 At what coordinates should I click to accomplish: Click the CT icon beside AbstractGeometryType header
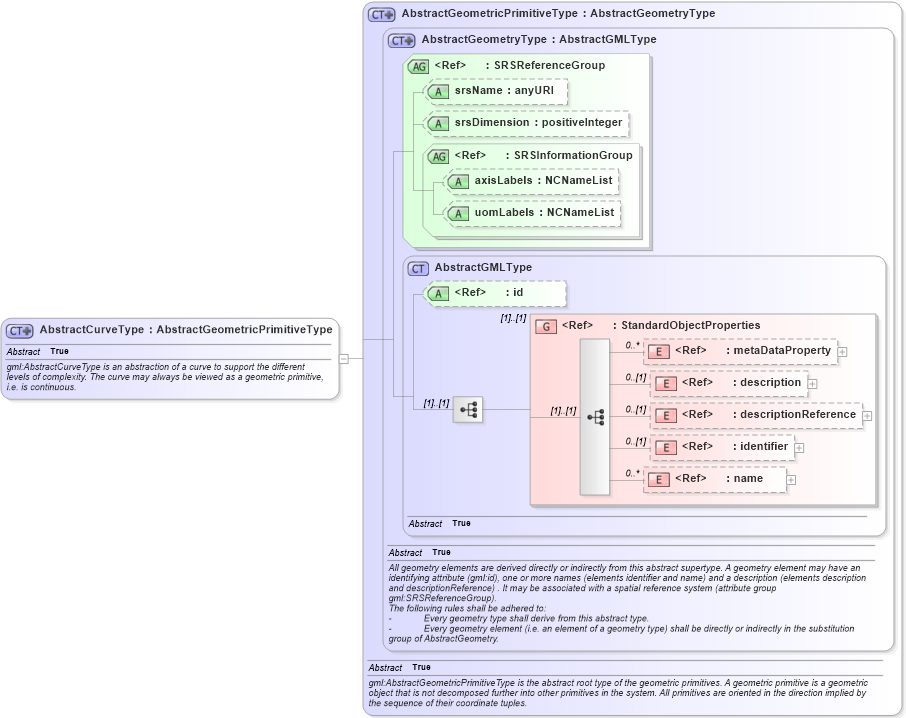pyautogui.click(x=402, y=40)
